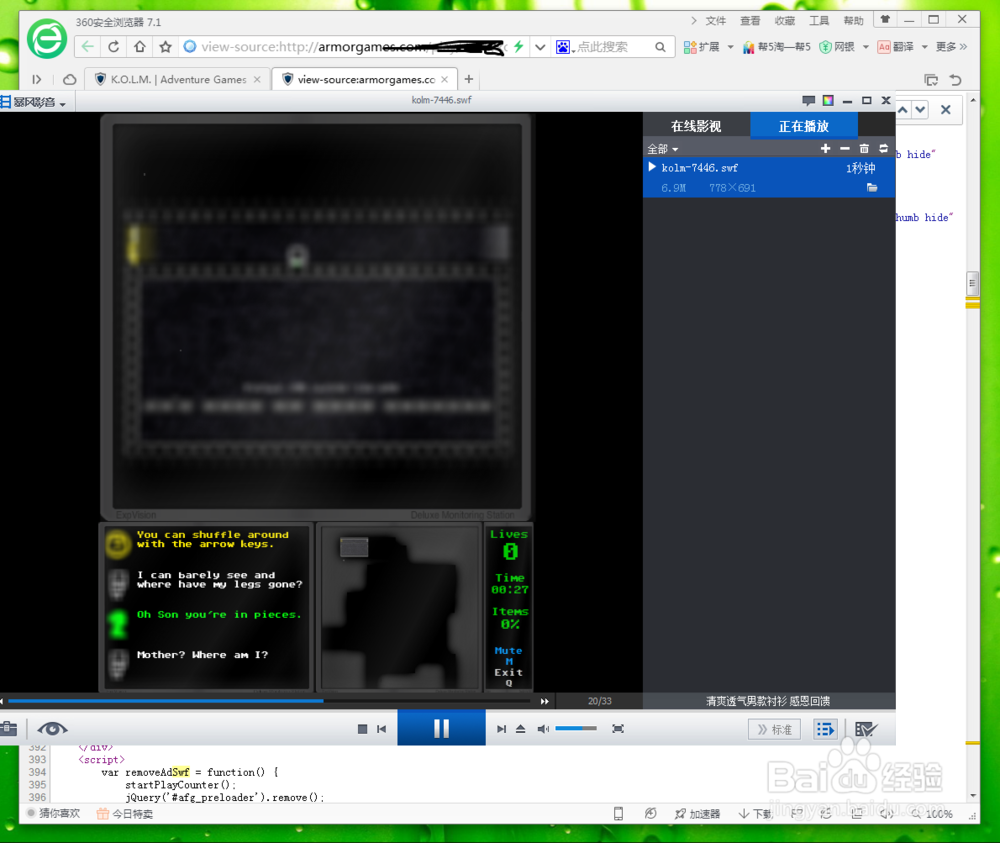The image size is (1000, 843).
Task: Open a file with the eject icon
Action: pyautogui.click(x=520, y=729)
